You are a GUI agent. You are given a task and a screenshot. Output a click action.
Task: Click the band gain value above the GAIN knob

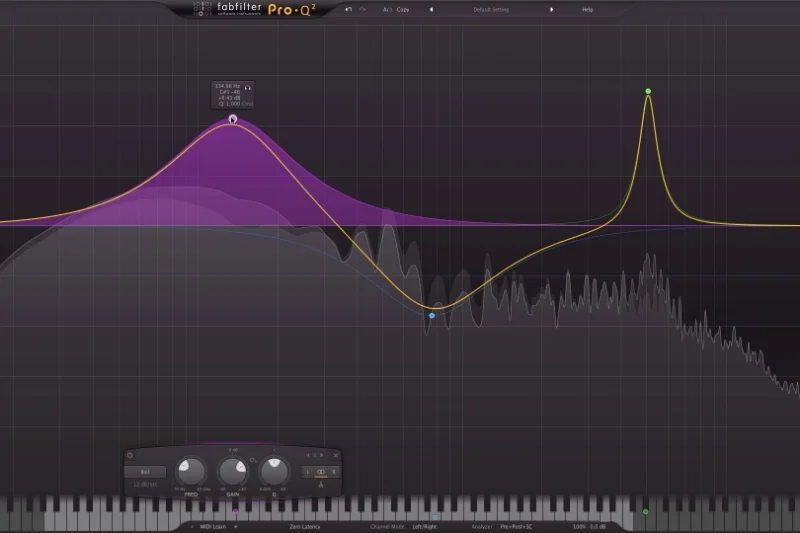[233, 450]
